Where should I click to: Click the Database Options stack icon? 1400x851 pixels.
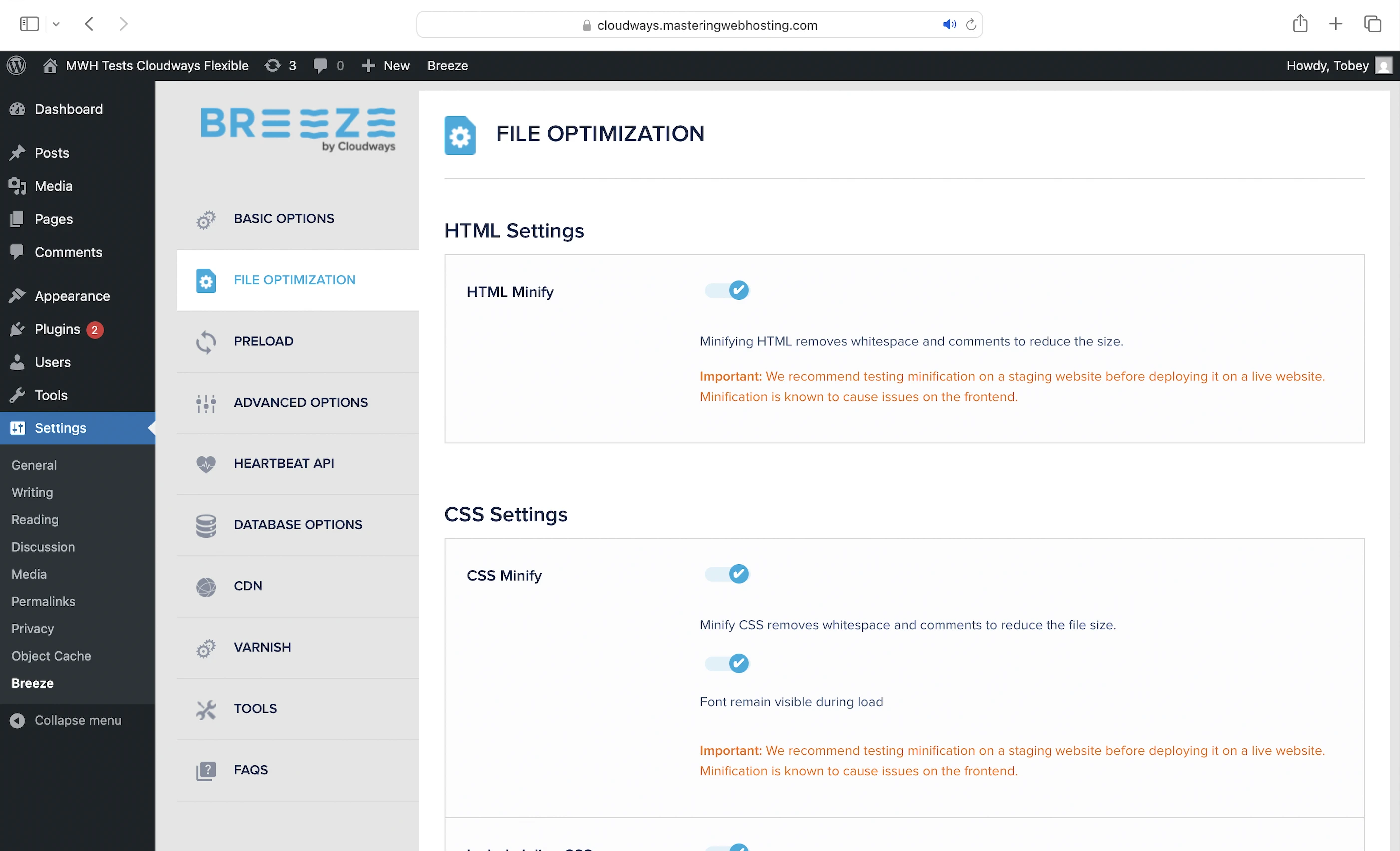(206, 525)
